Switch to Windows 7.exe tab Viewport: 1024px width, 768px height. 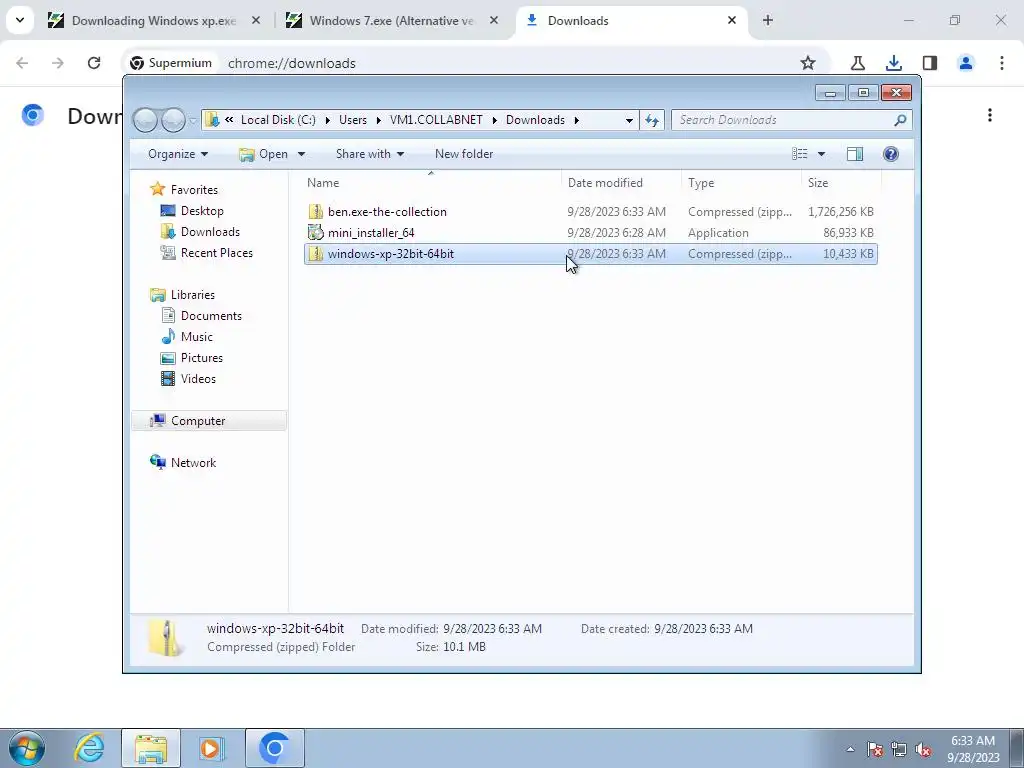pyautogui.click(x=392, y=20)
